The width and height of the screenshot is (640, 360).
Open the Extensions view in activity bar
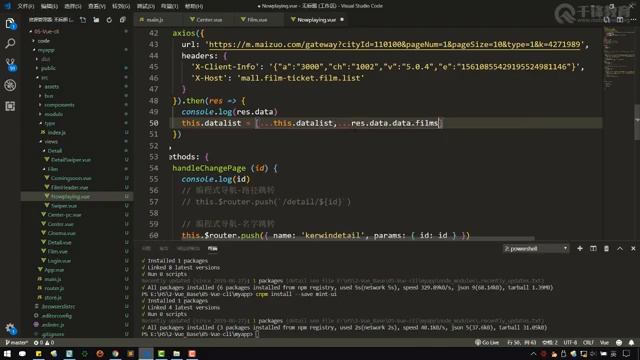click(x=10, y=106)
